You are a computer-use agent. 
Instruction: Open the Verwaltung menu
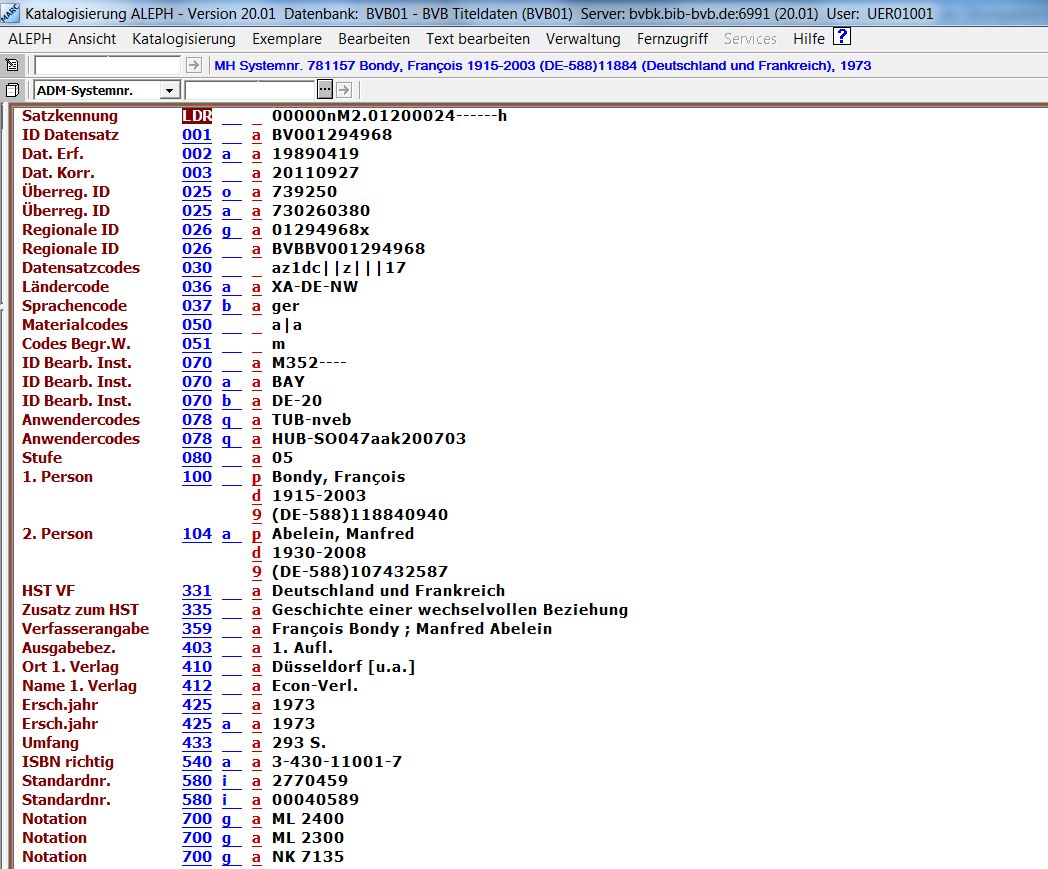click(x=583, y=39)
